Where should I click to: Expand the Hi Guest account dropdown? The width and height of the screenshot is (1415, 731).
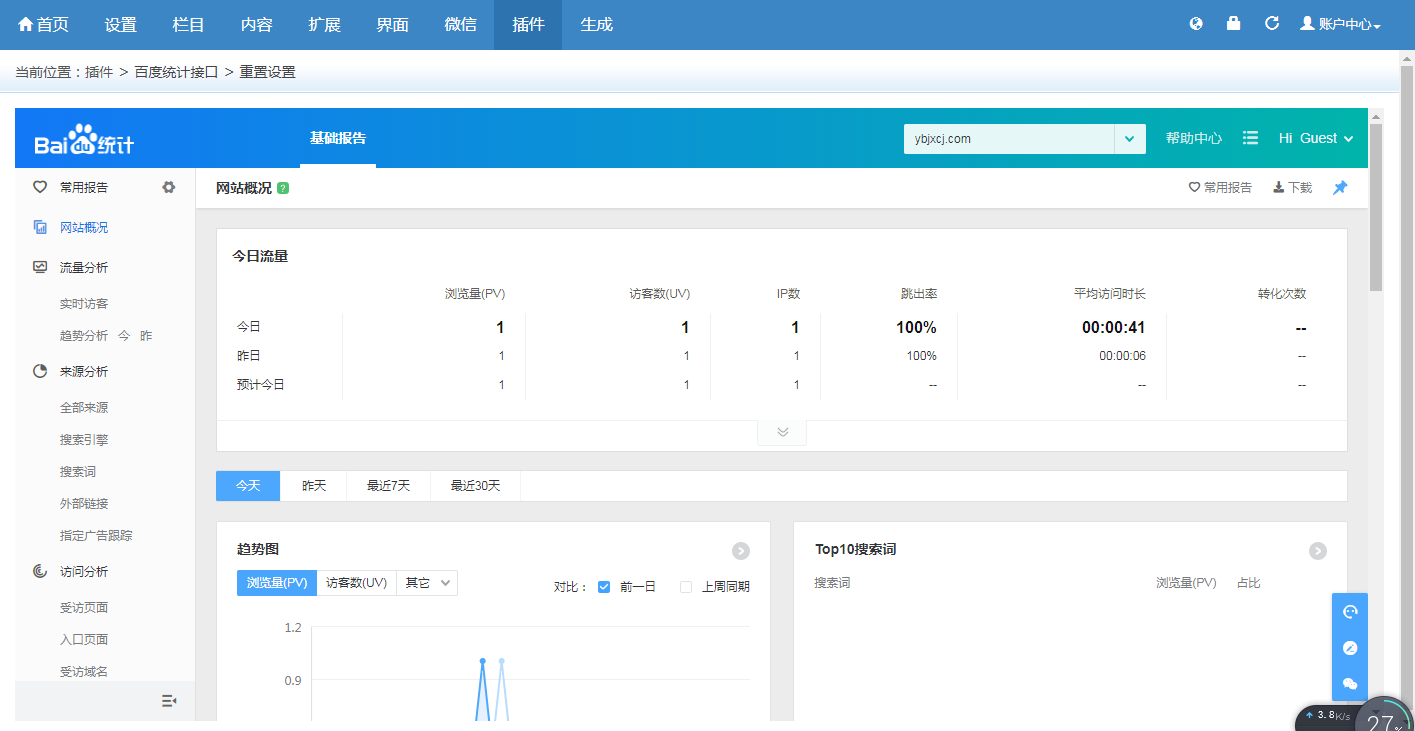click(x=1315, y=138)
